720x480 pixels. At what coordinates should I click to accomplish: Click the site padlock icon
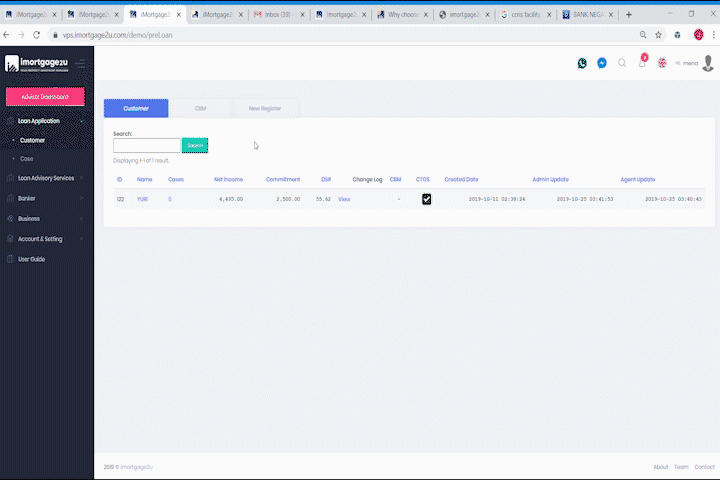click(55, 35)
